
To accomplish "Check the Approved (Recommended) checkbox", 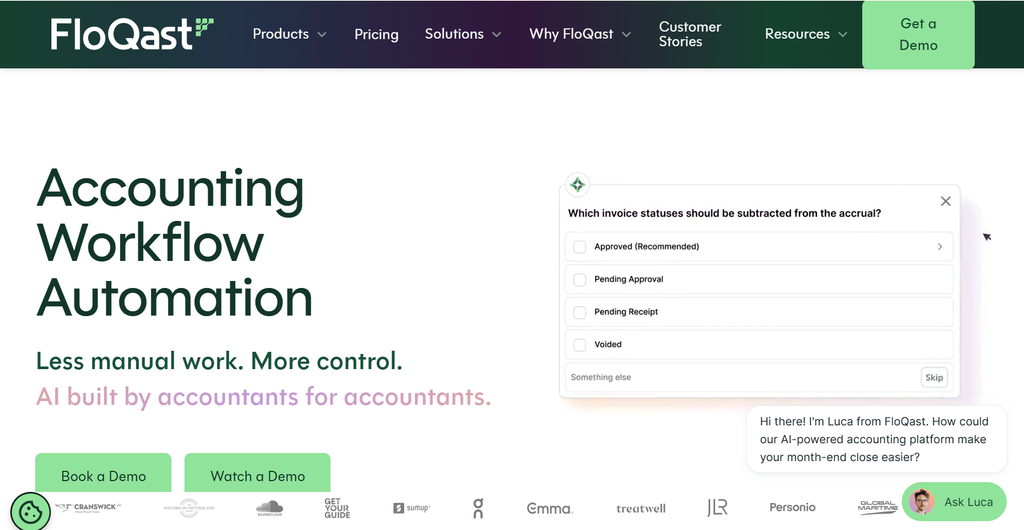I will tap(579, 247).
